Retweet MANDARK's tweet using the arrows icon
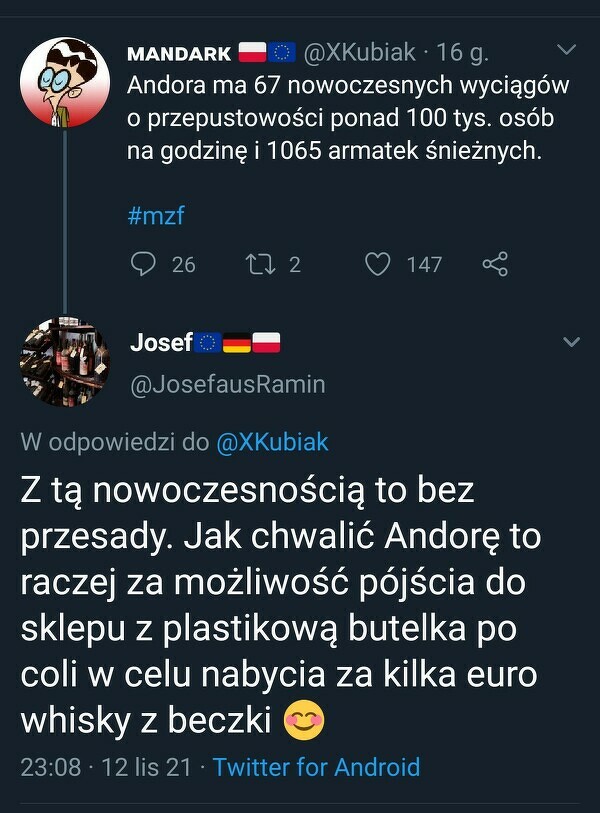Screen dimensions: 600x813 [x=259, y=264]
